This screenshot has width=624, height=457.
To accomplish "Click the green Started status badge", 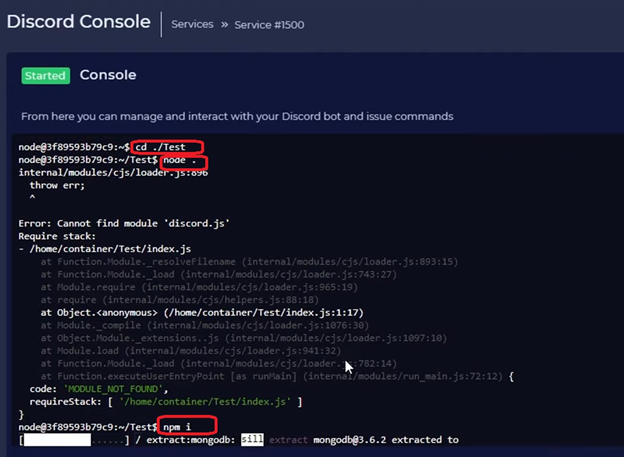I will click(x=46, y=76).
